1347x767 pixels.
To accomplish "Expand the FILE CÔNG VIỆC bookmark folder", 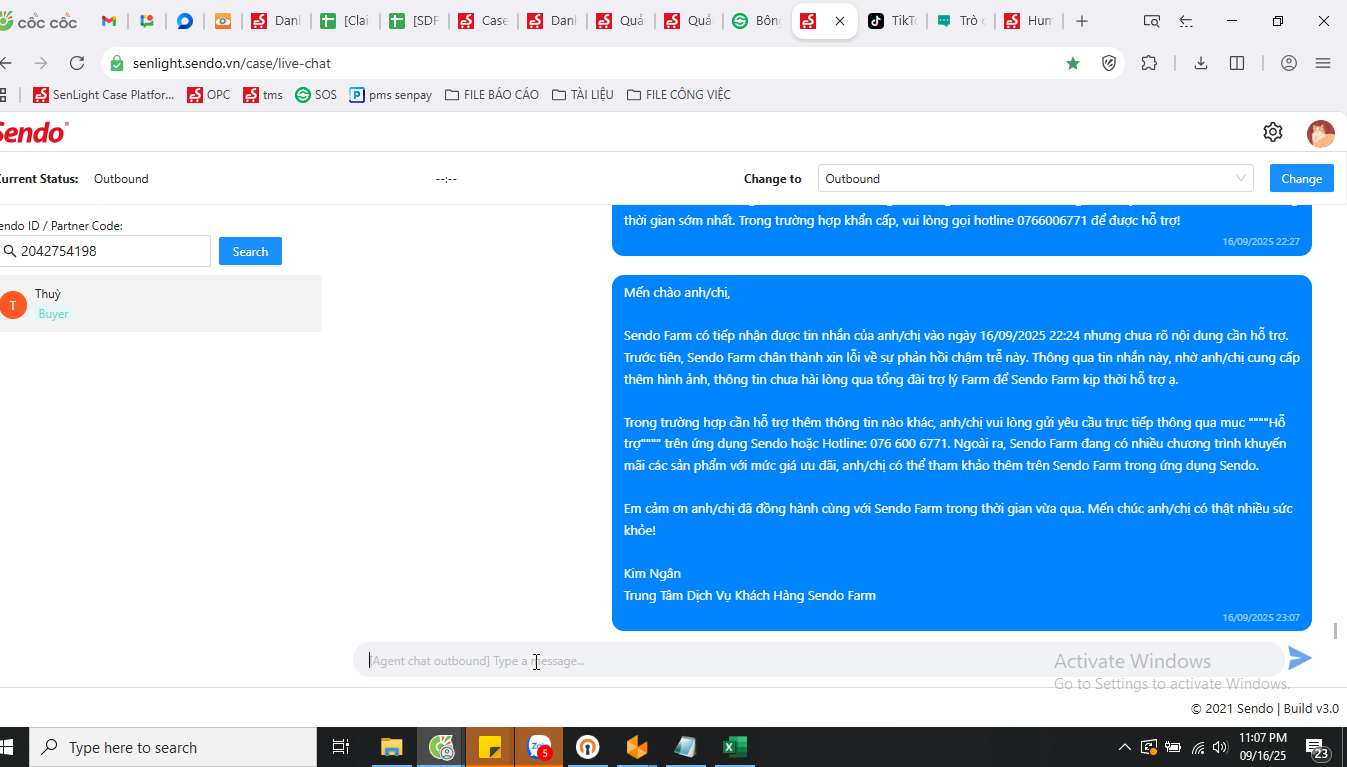I will 679,95.
